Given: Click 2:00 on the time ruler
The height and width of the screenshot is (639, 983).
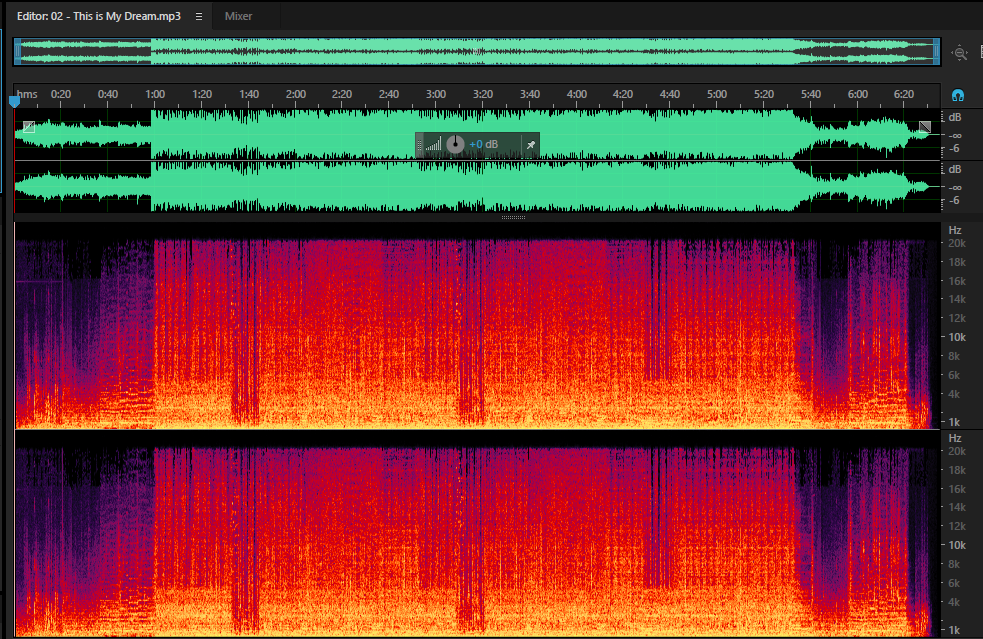Looking at the screenshot, I should coord(296,95).
